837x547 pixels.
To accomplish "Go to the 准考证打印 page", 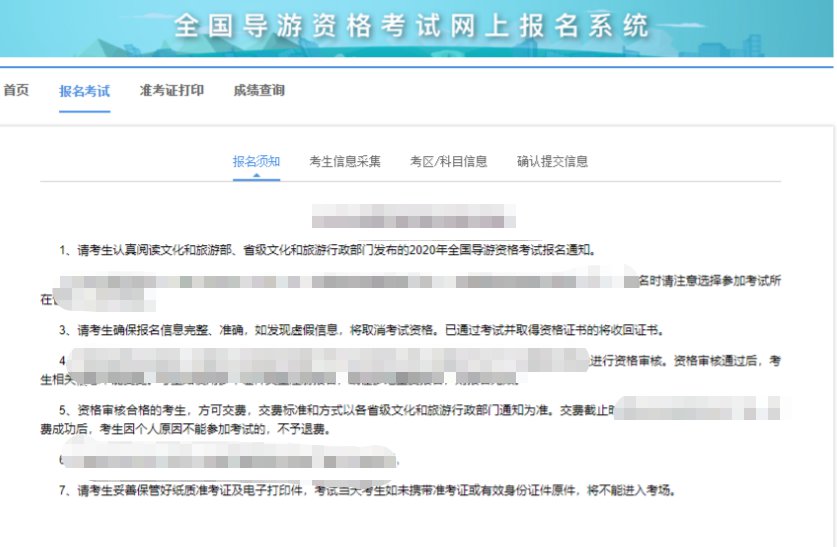I will pyautogui.click(x=172, y=91).
